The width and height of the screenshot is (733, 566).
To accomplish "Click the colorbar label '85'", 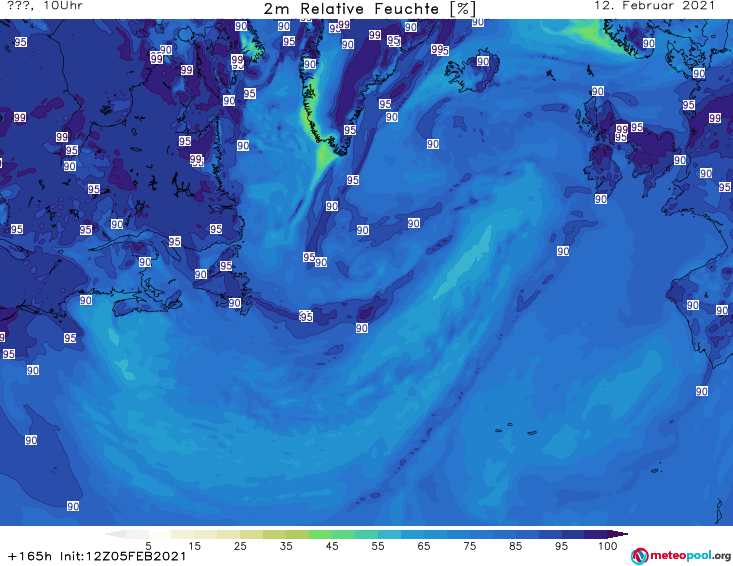I will [x=515, y=546].
